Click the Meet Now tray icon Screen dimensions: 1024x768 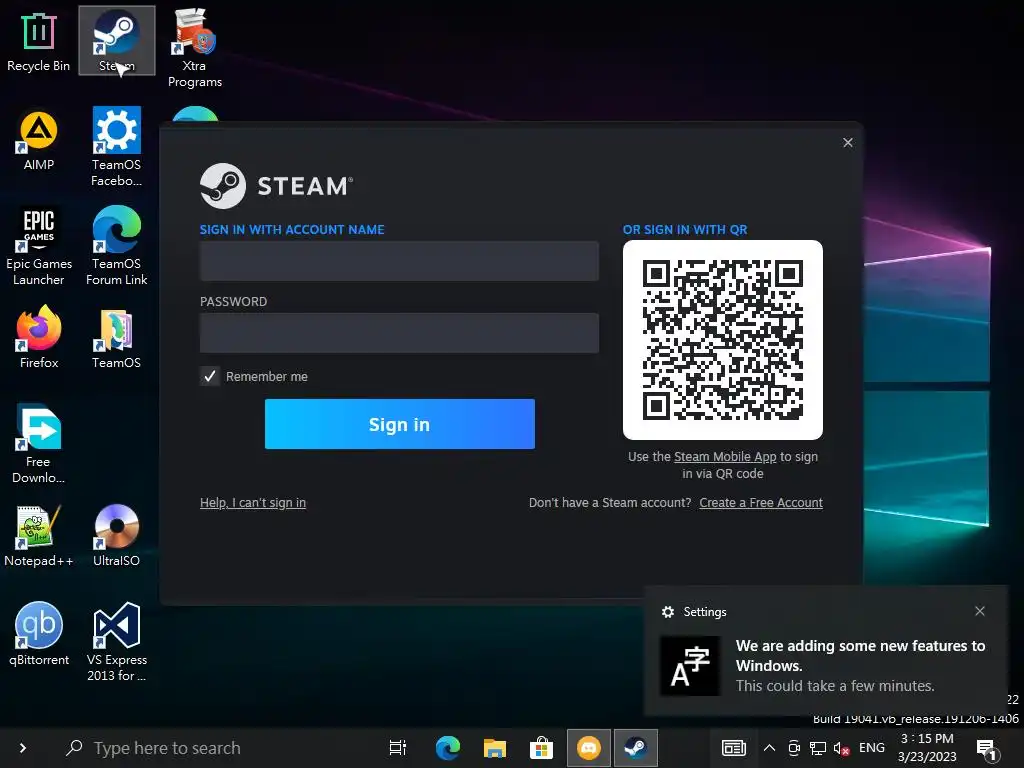[794, 748]
